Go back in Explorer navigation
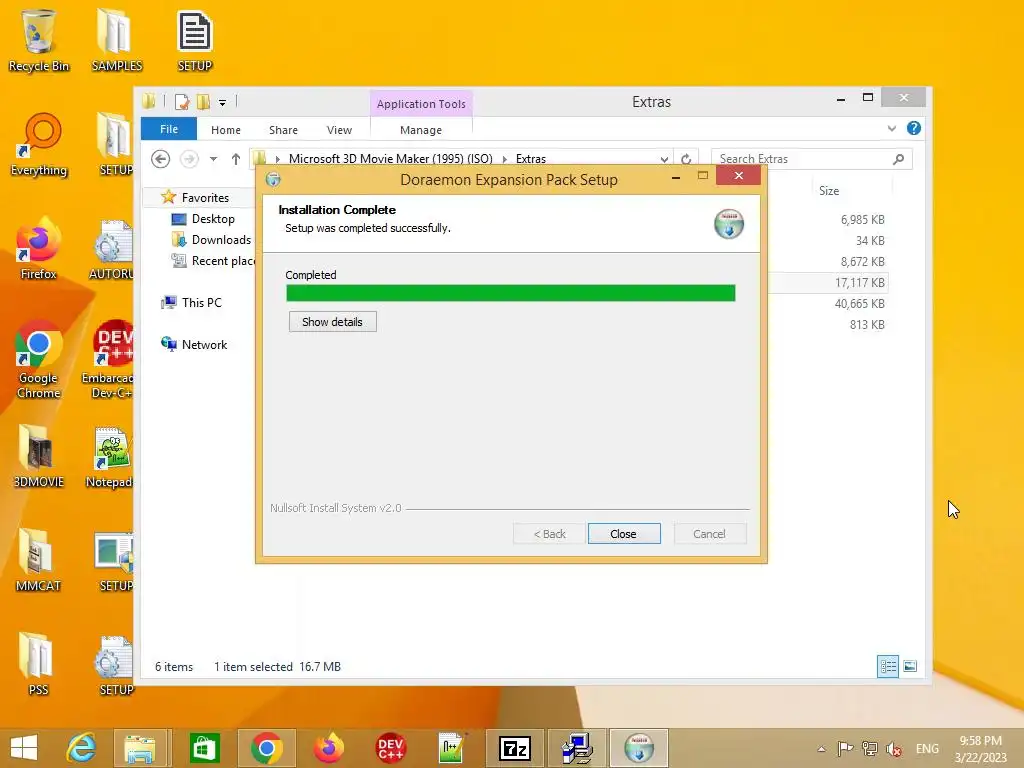The image size is (1024, 768). (161, 159)
